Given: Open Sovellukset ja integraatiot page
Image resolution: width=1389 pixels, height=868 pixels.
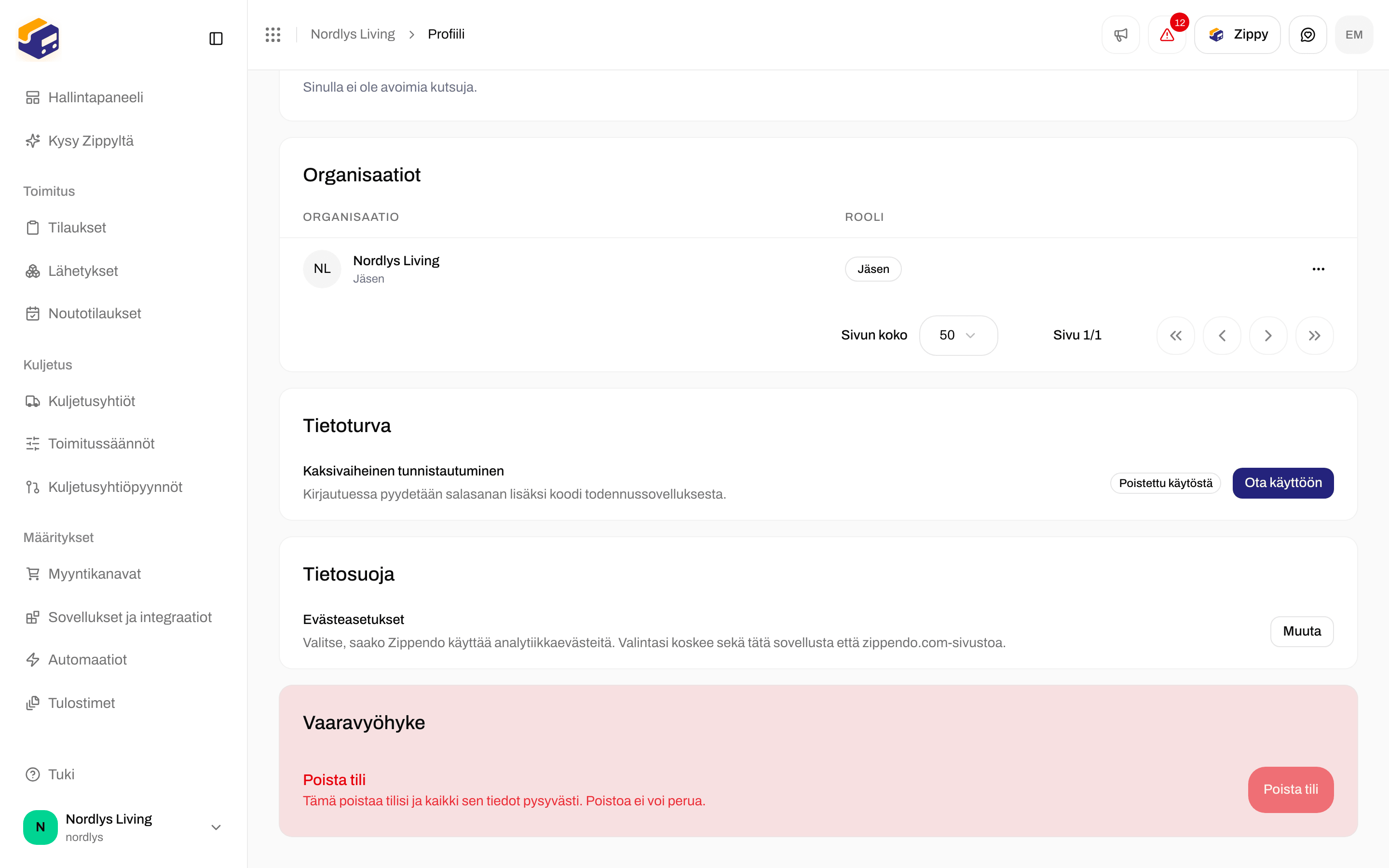Looking at the screenshot, I should tap(123, 617).
